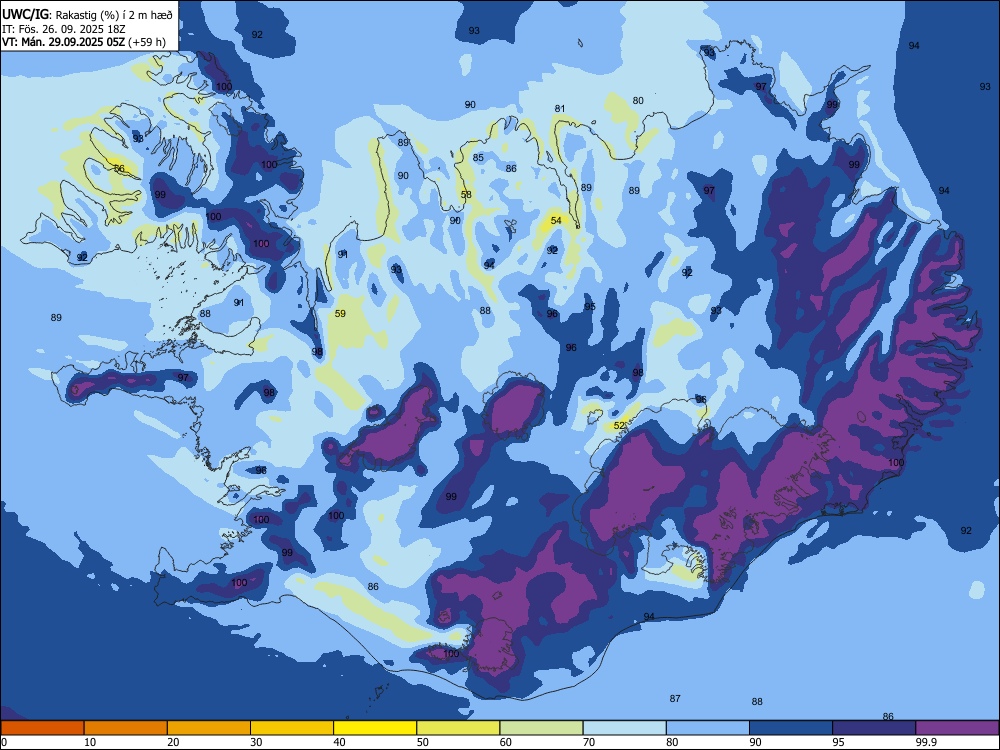Click the light blue 80–90 legend swatch
Screen dimensions: 1000x750
coord(708,728)
